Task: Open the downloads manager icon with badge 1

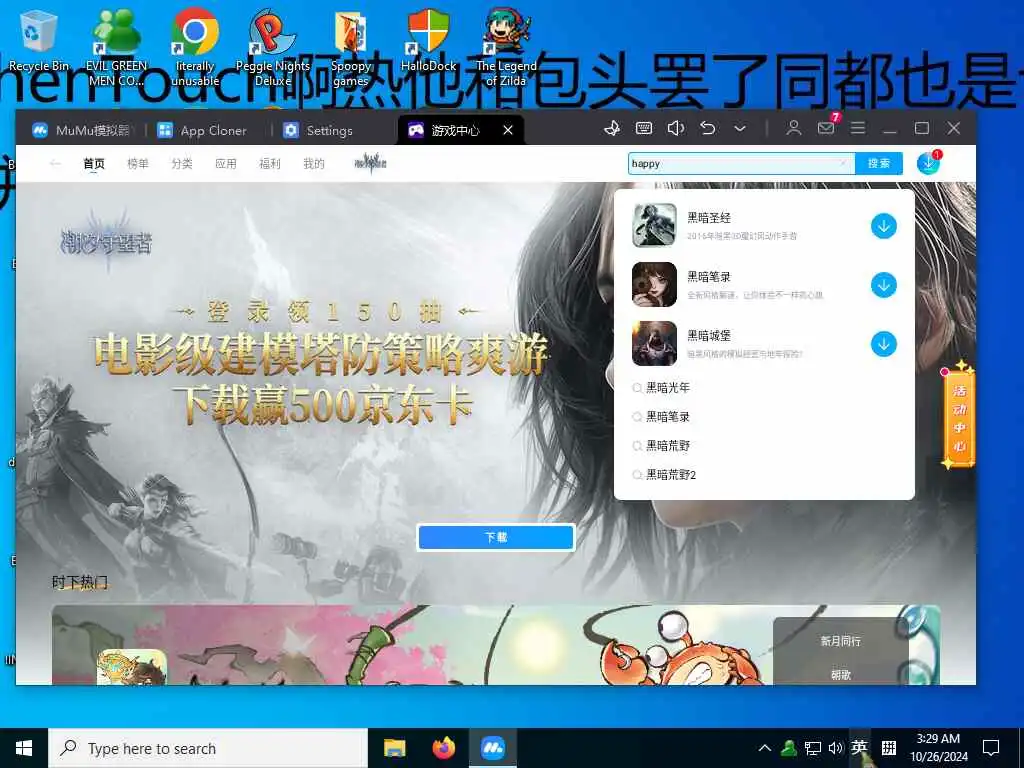Action: coord(929,162)
